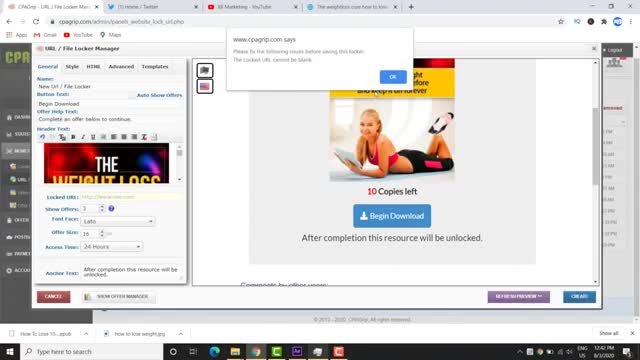Click the Gmail bookmark

(45, 35)
